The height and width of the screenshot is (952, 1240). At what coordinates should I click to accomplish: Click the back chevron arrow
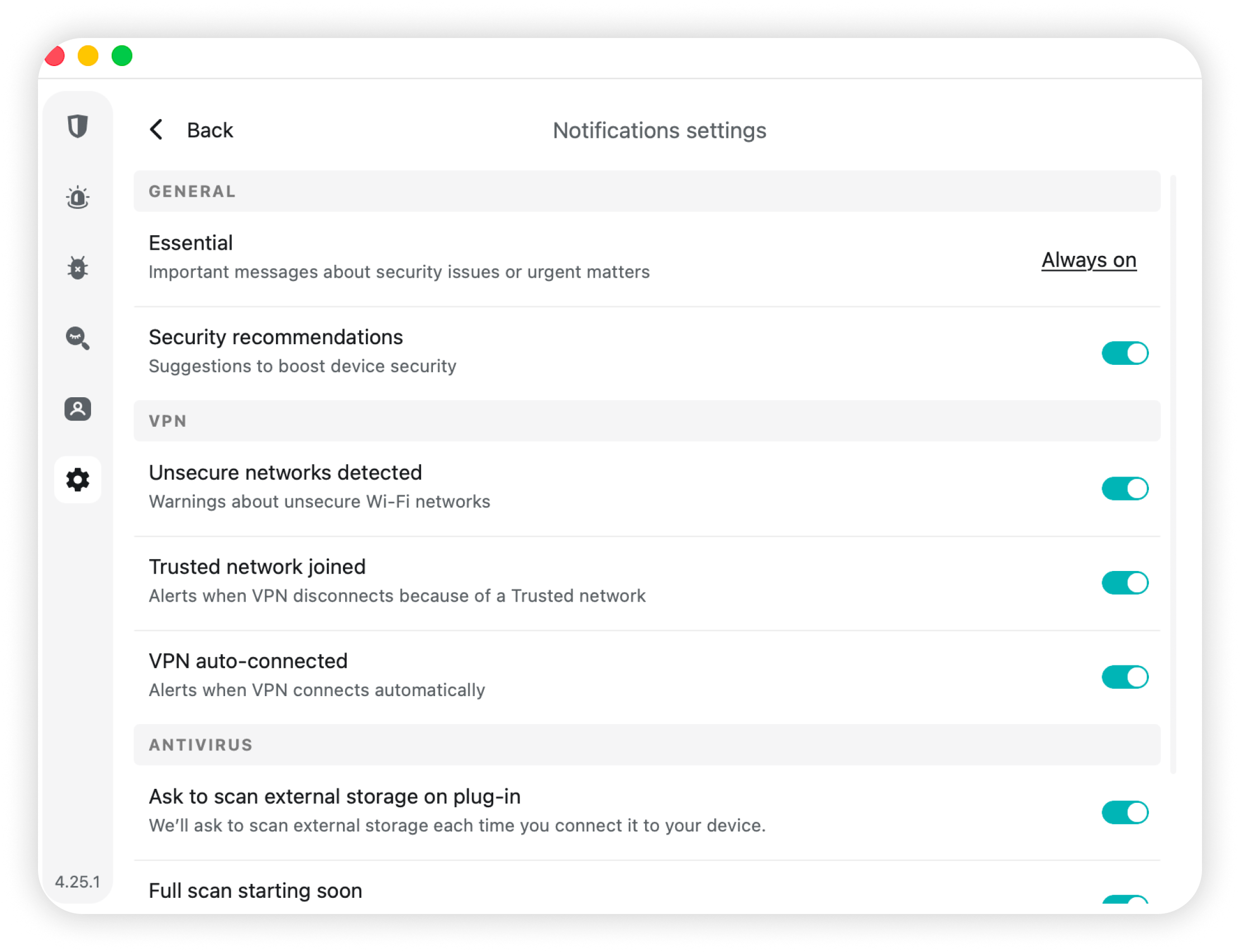156,130
